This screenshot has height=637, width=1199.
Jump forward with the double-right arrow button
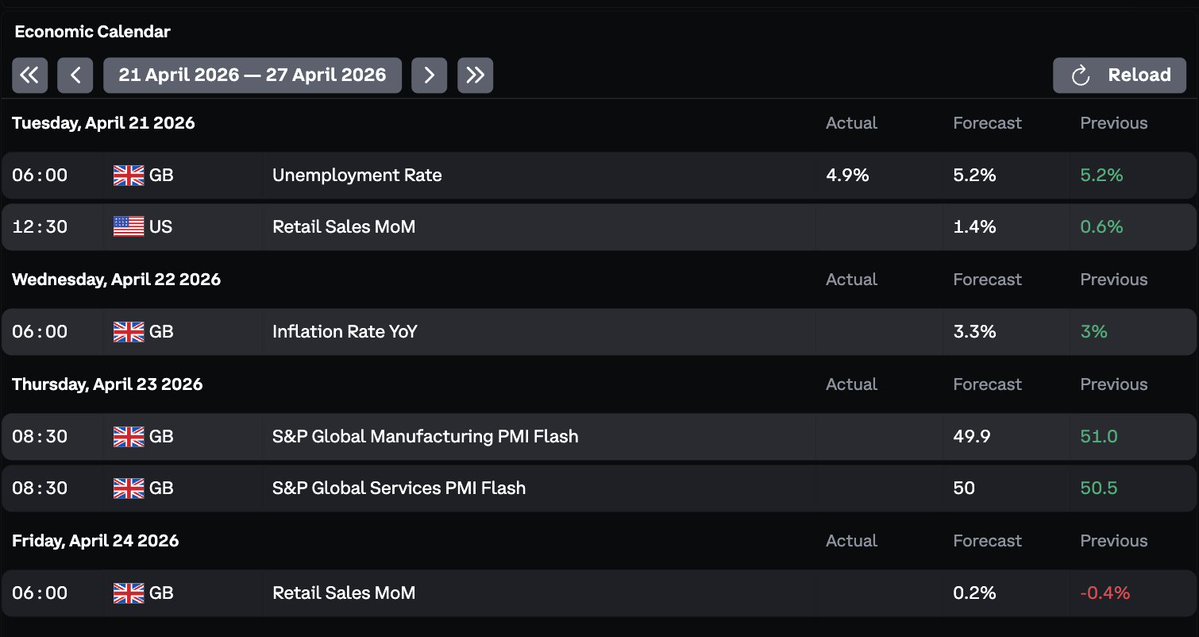pyautogui.click(x=475, y=75)
